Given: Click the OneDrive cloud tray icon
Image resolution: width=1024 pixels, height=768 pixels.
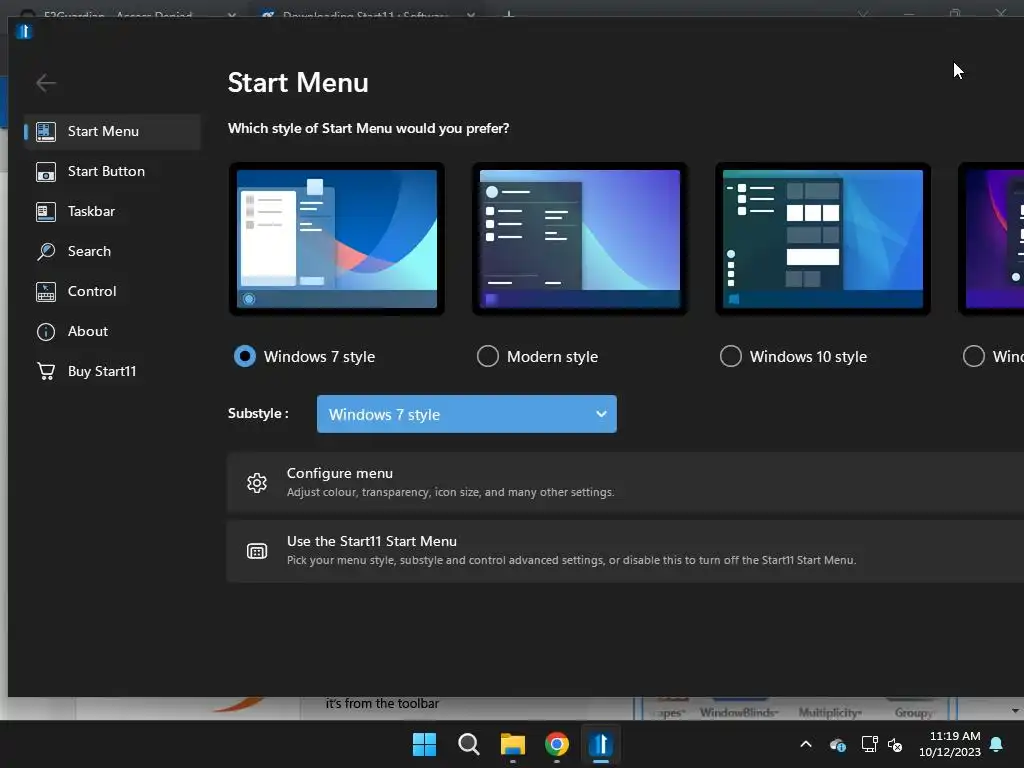Looking at the screenshot, I should tap(837, 744).
